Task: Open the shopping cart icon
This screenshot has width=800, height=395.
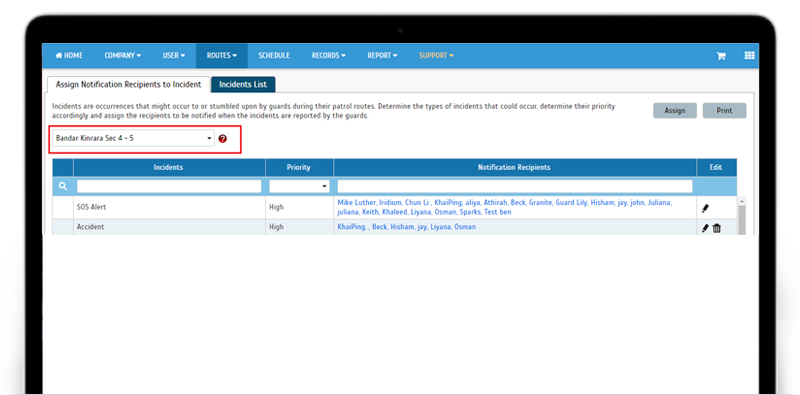Action: pos(721,56)
